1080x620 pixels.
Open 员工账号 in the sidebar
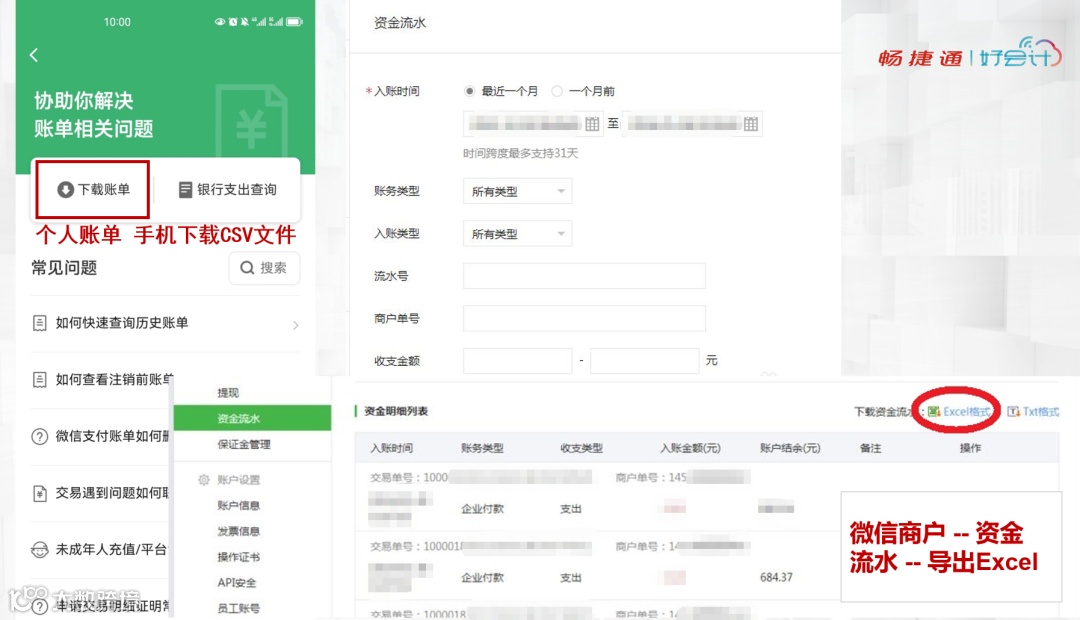tap(238, 608)
